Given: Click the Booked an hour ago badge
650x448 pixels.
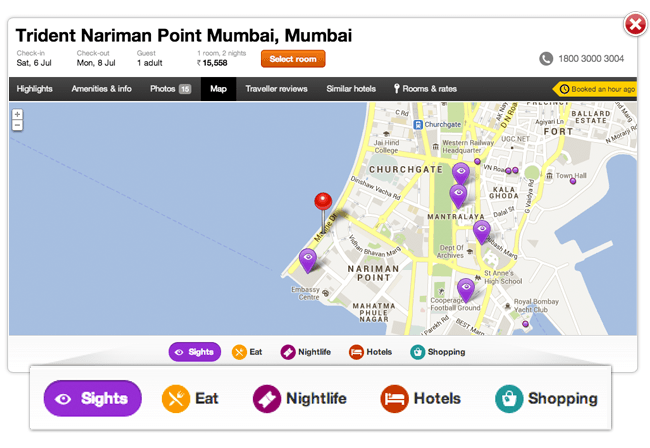Looking at the screenshot, I should (x=595, y=89).
